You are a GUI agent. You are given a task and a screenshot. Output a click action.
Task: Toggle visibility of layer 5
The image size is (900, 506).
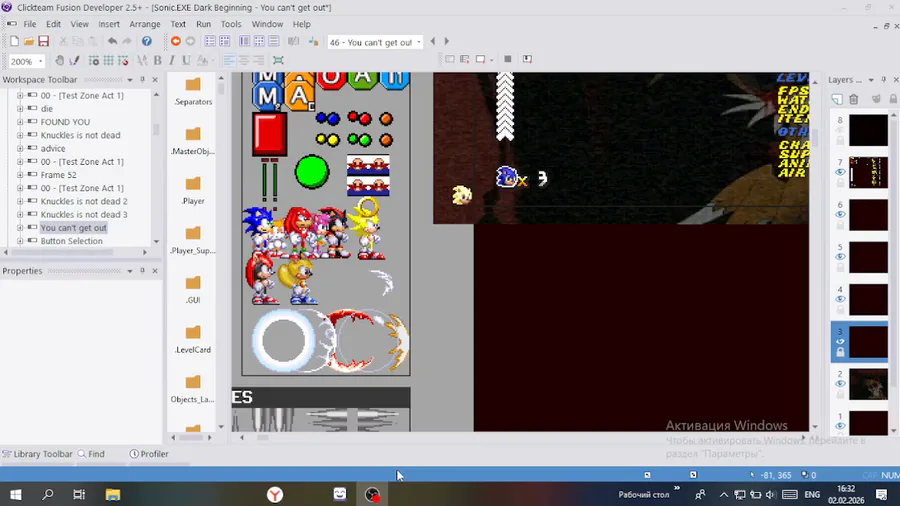(x=840, y=256)
